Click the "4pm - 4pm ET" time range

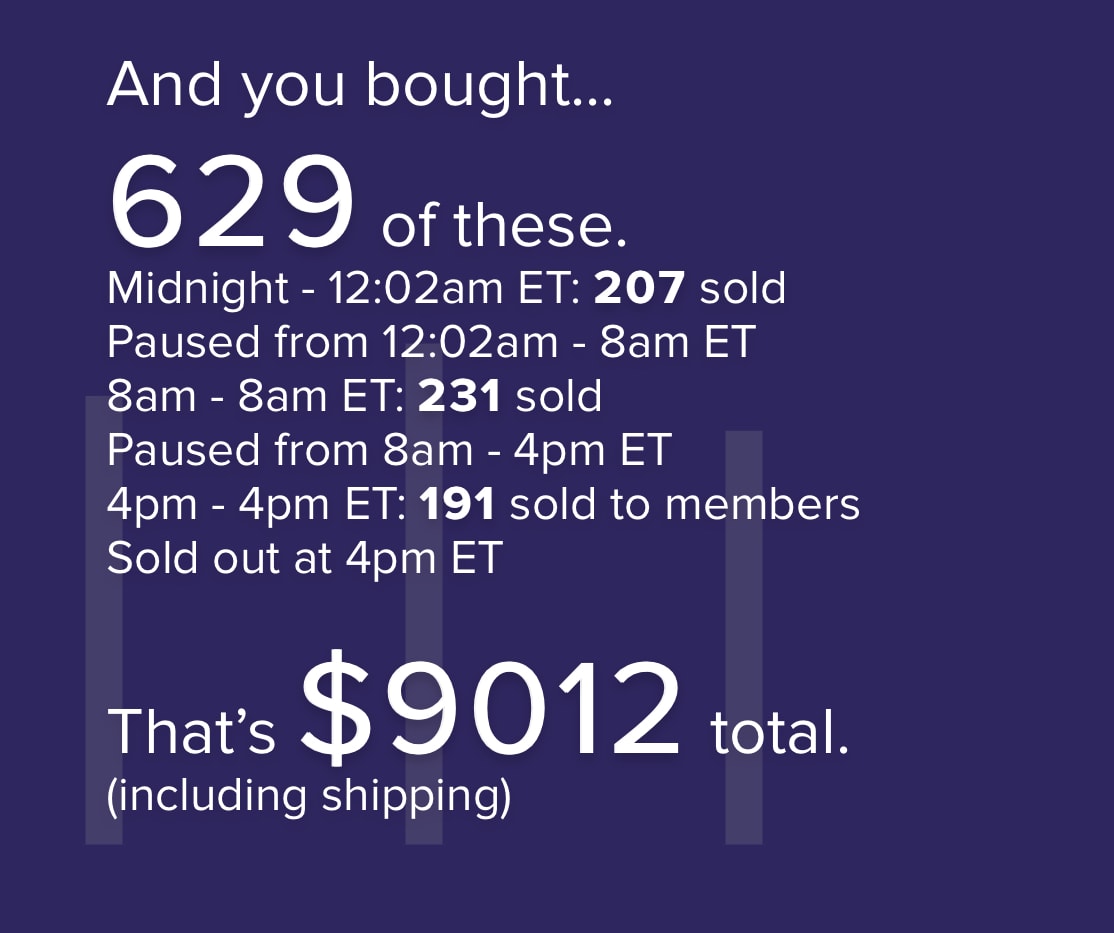[255, 504]
